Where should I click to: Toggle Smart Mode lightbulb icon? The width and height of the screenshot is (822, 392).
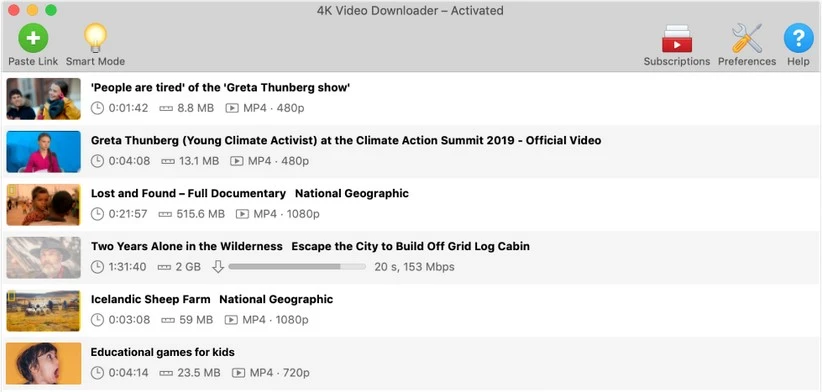95,38
